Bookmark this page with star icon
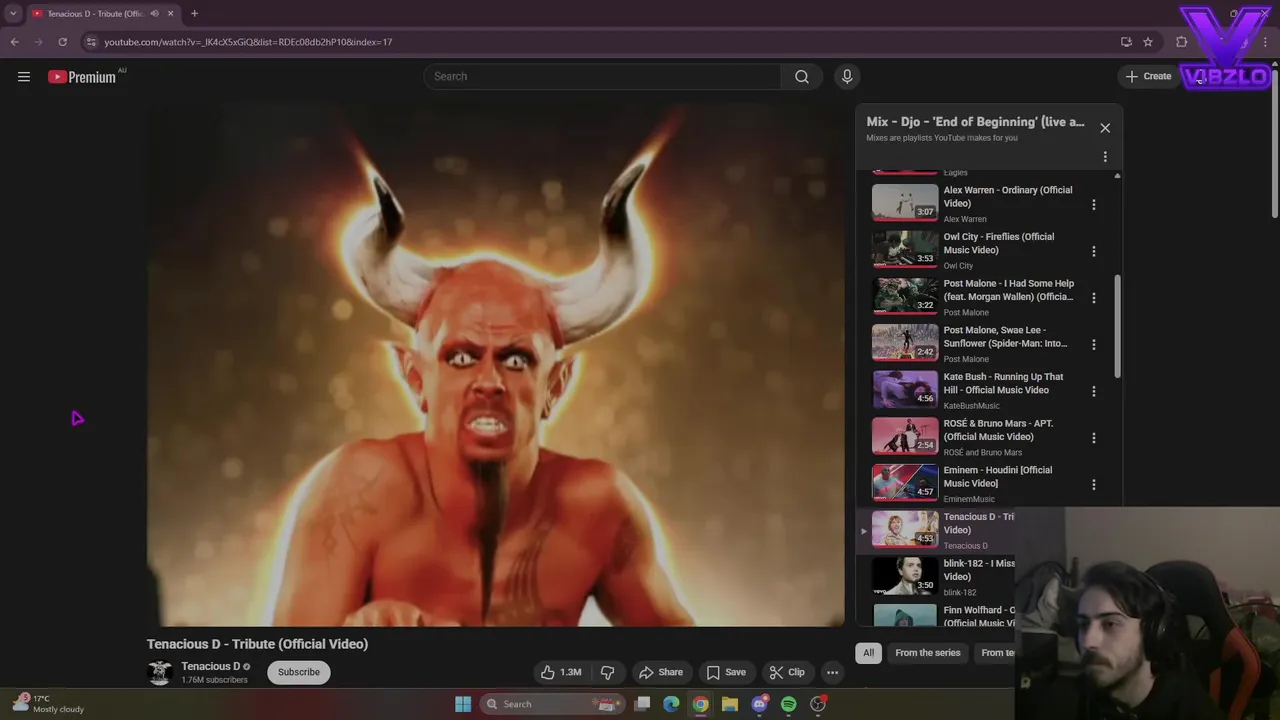Image resolution: width=1280 pixels, height=720 pixels. click(x=1148, y=42)
